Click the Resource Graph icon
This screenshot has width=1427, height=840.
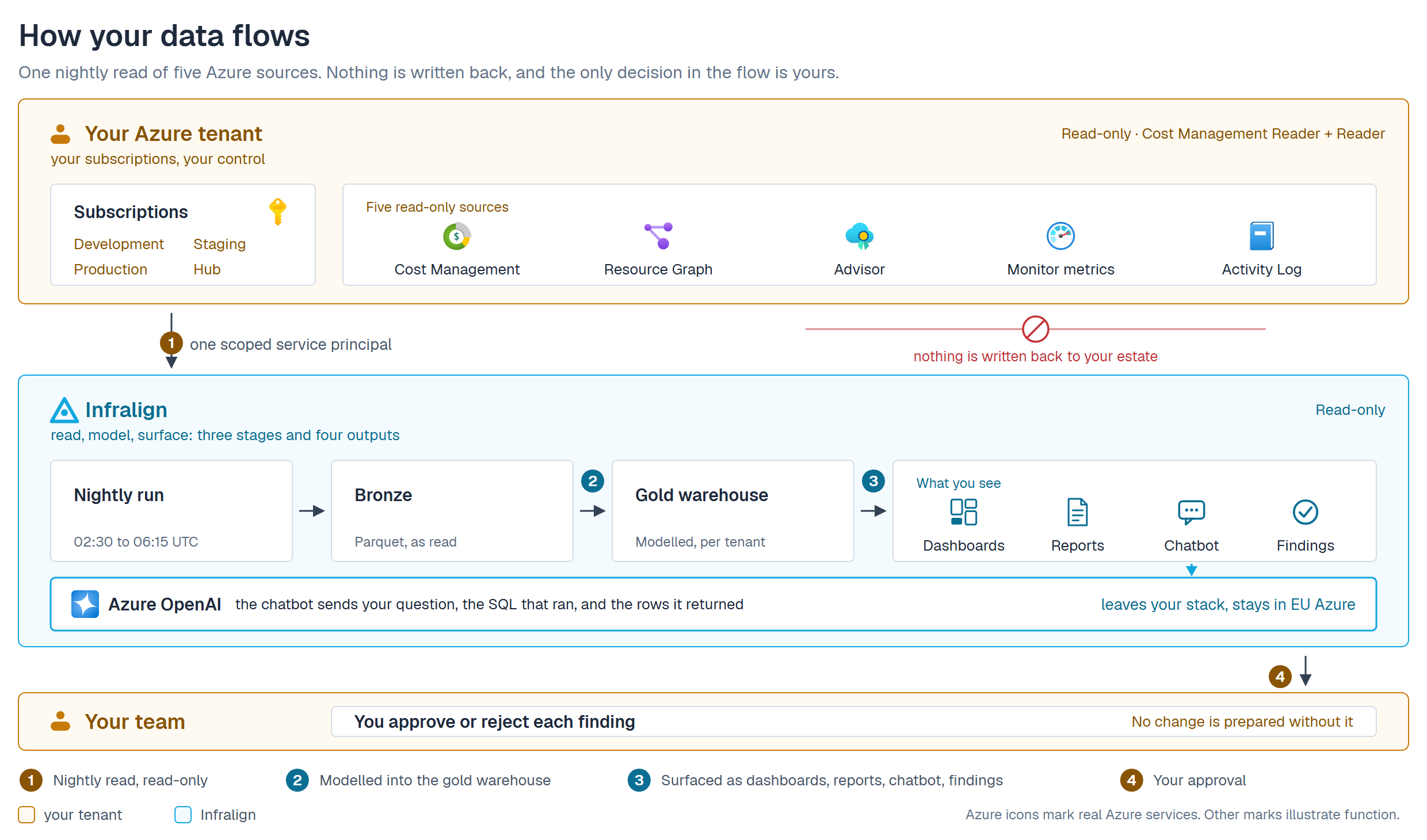click(658, 236)
